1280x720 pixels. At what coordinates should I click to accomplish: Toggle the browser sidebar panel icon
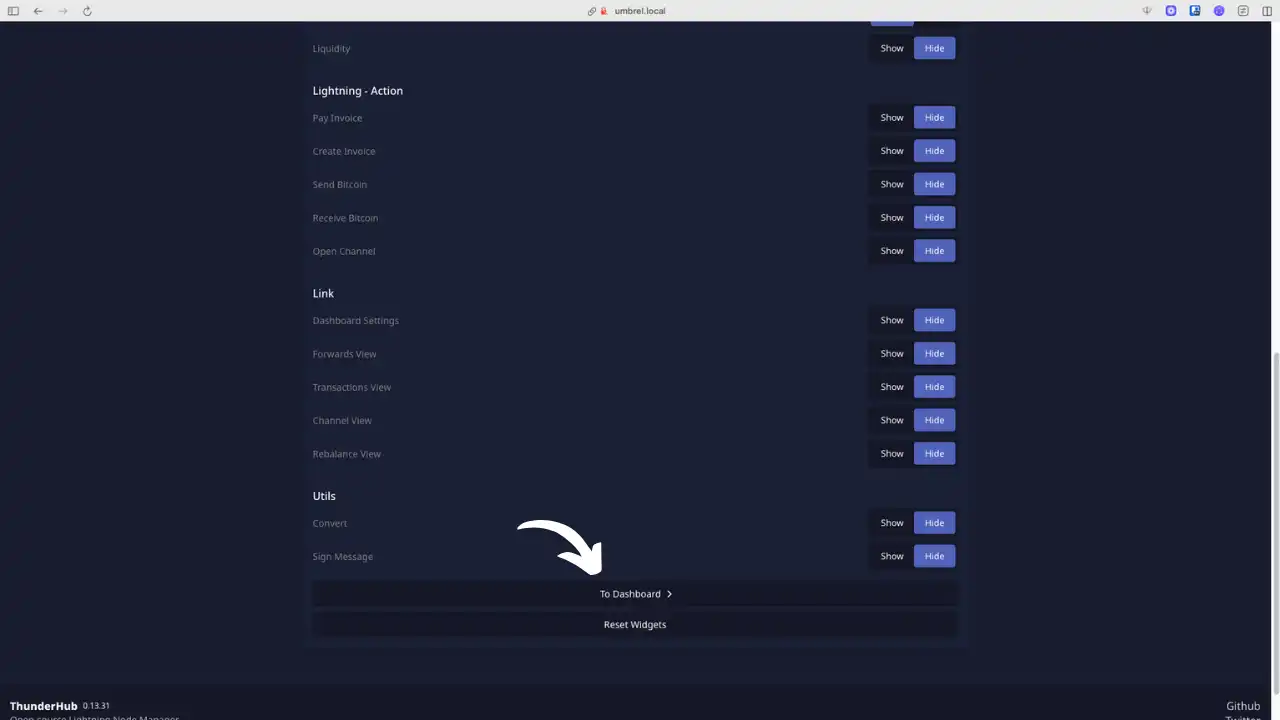[14, 11]
